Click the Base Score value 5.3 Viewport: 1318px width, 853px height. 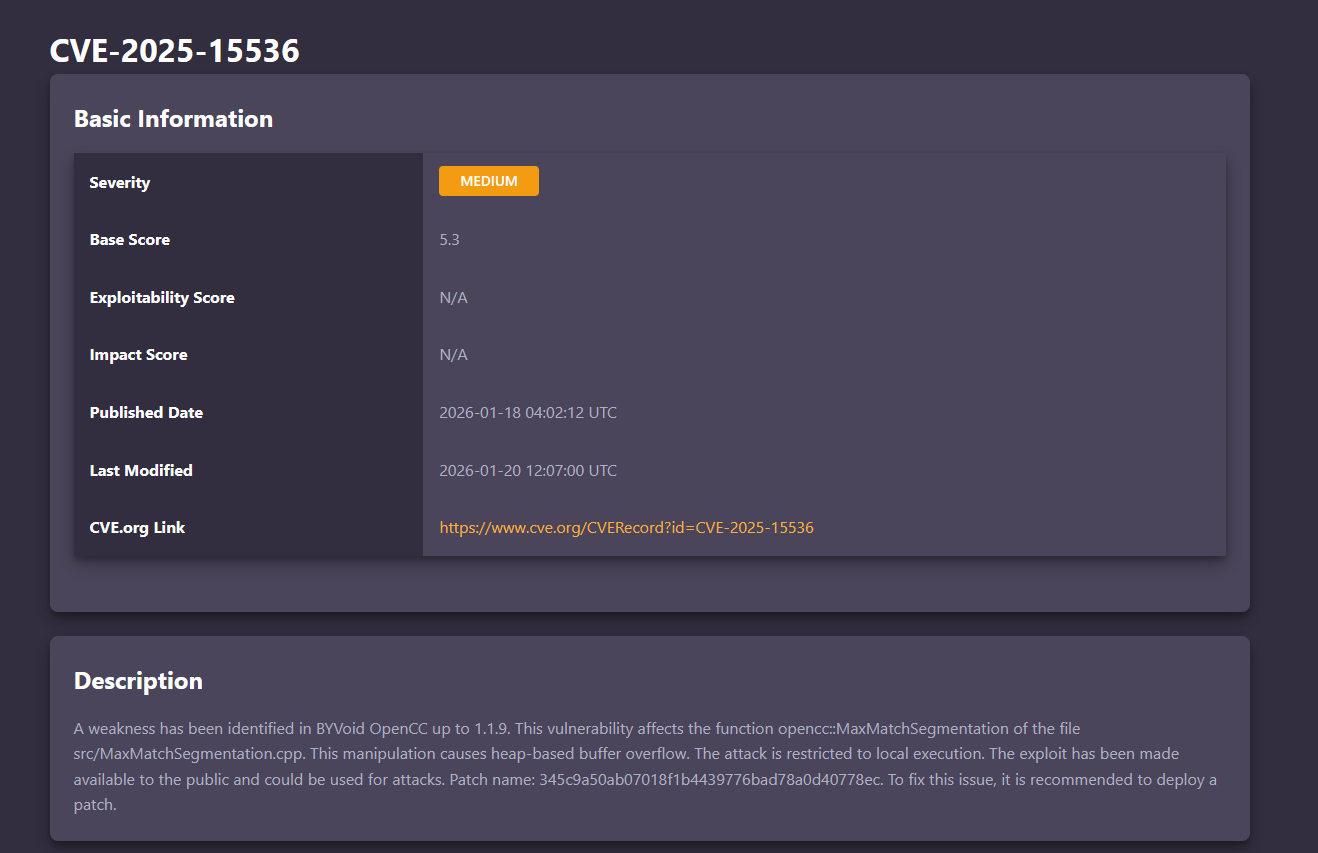point(448,239)
